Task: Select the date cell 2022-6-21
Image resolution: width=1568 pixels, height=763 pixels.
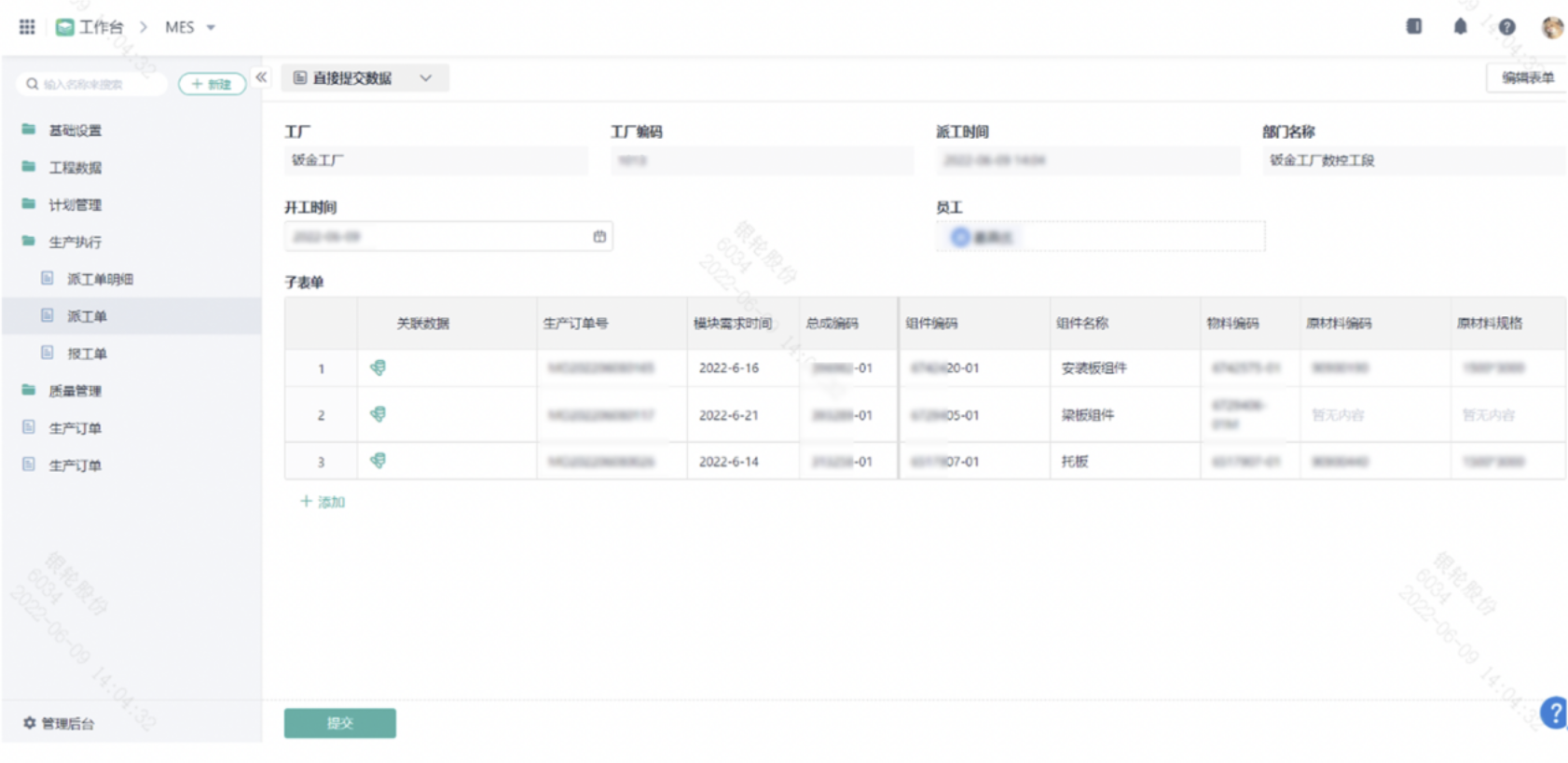Action: 743,415
